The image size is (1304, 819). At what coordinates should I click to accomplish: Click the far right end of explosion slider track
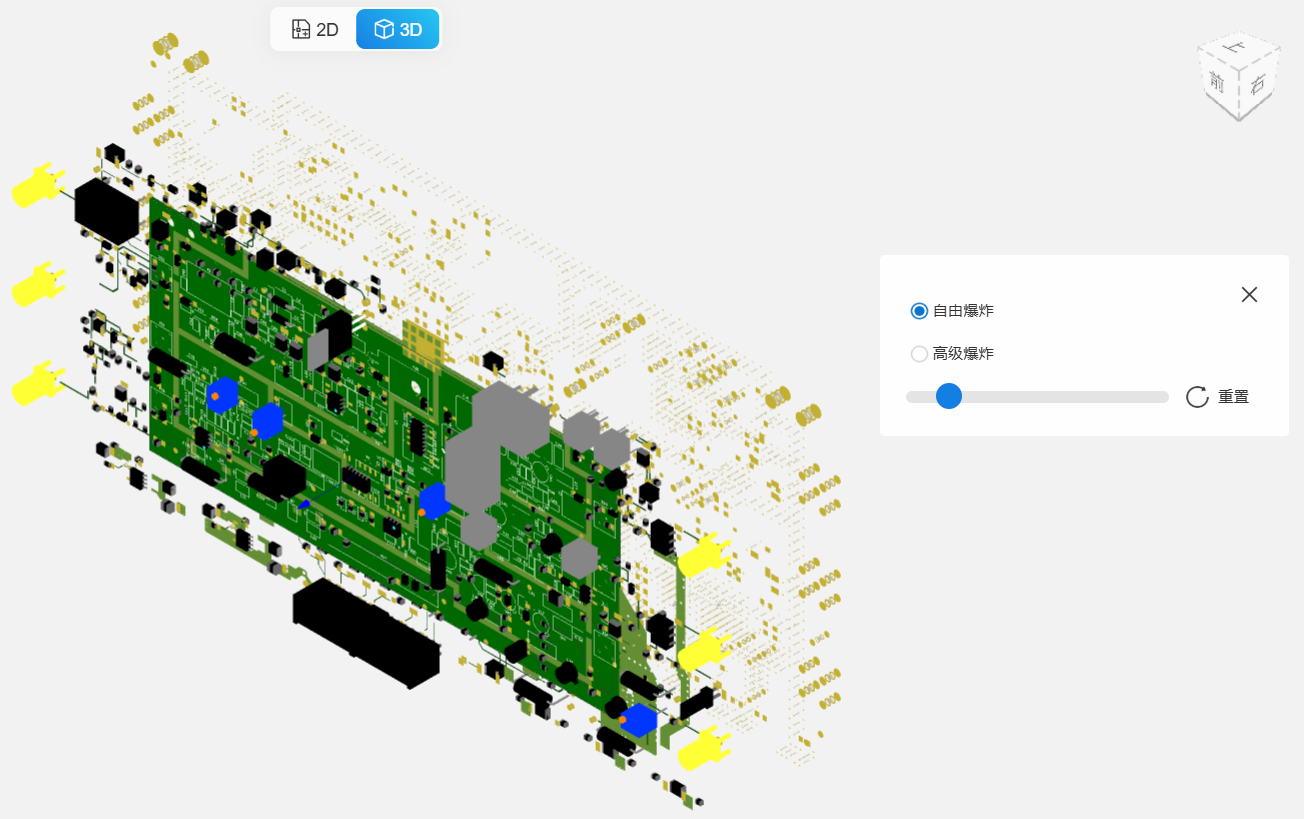(1165, 397)
